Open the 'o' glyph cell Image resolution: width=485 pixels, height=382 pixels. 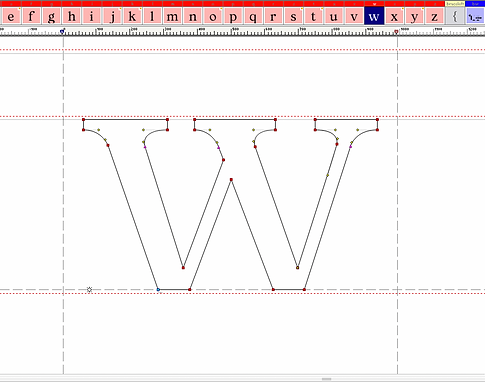213,16
